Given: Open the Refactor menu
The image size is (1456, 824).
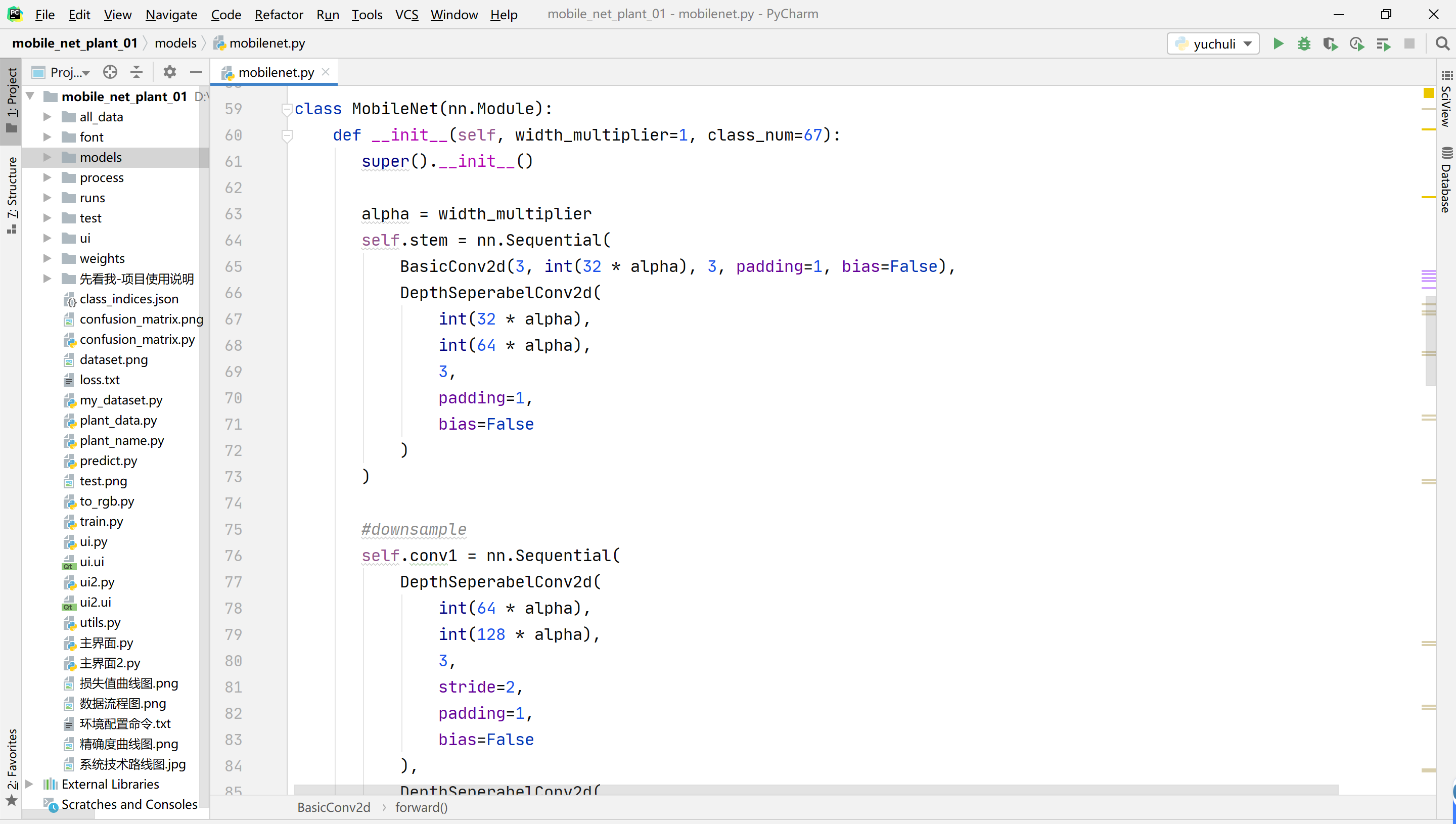Looking at the screenshot, I should point(279,14).
